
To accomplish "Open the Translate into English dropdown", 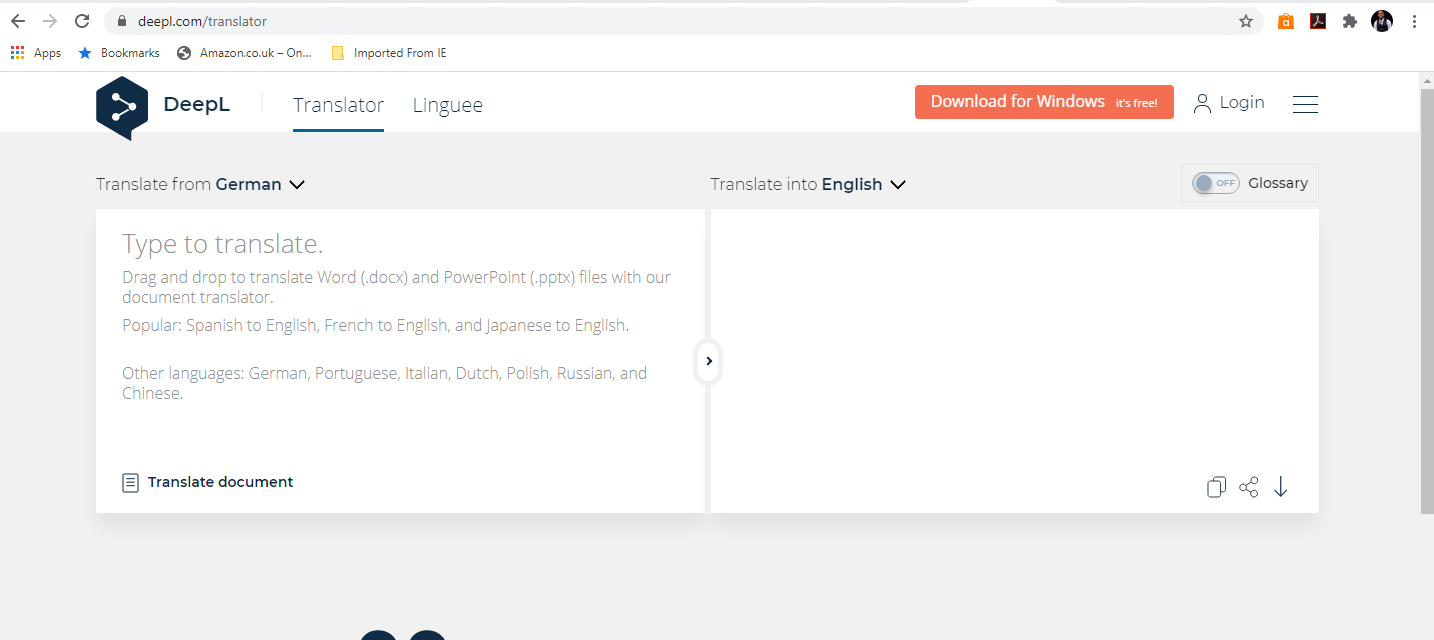I will tap(808, 184).
